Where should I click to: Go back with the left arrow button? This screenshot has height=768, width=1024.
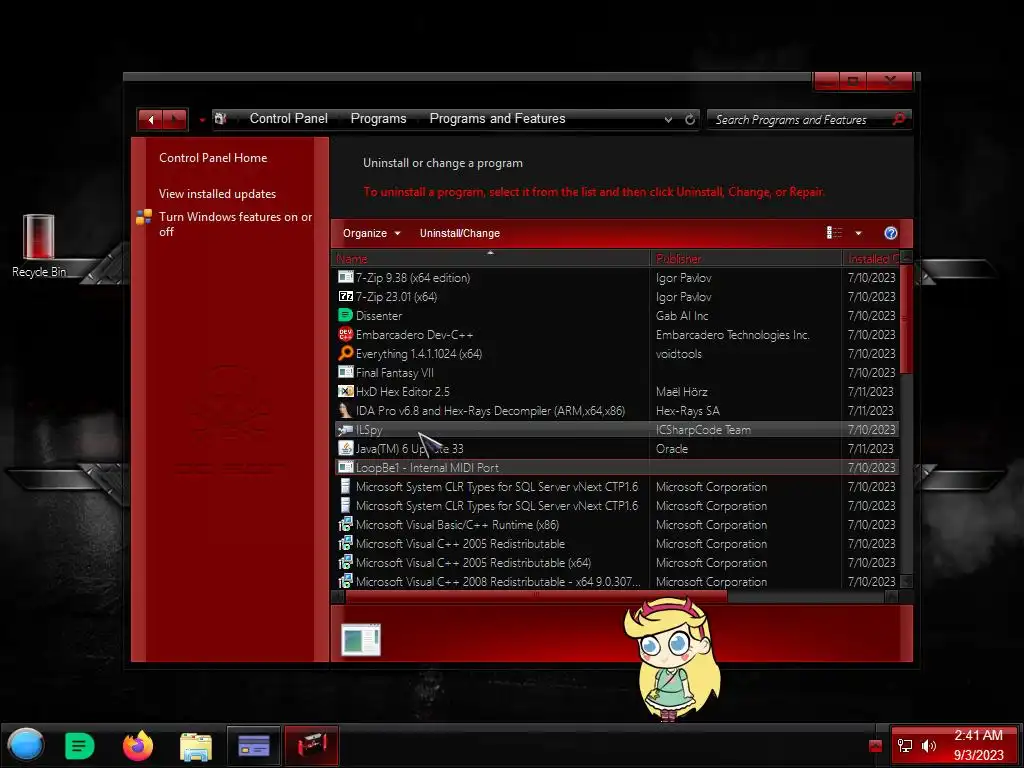[151, 120]
